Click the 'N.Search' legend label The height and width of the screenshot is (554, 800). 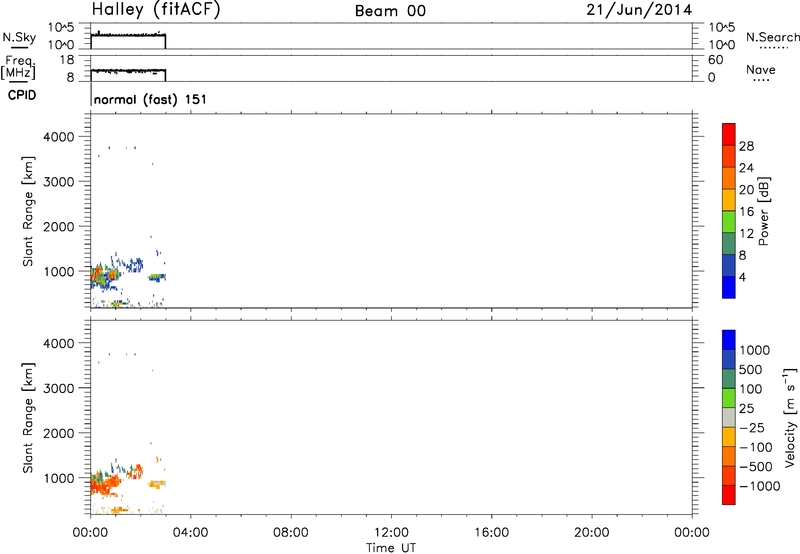(x=772, y=37)
